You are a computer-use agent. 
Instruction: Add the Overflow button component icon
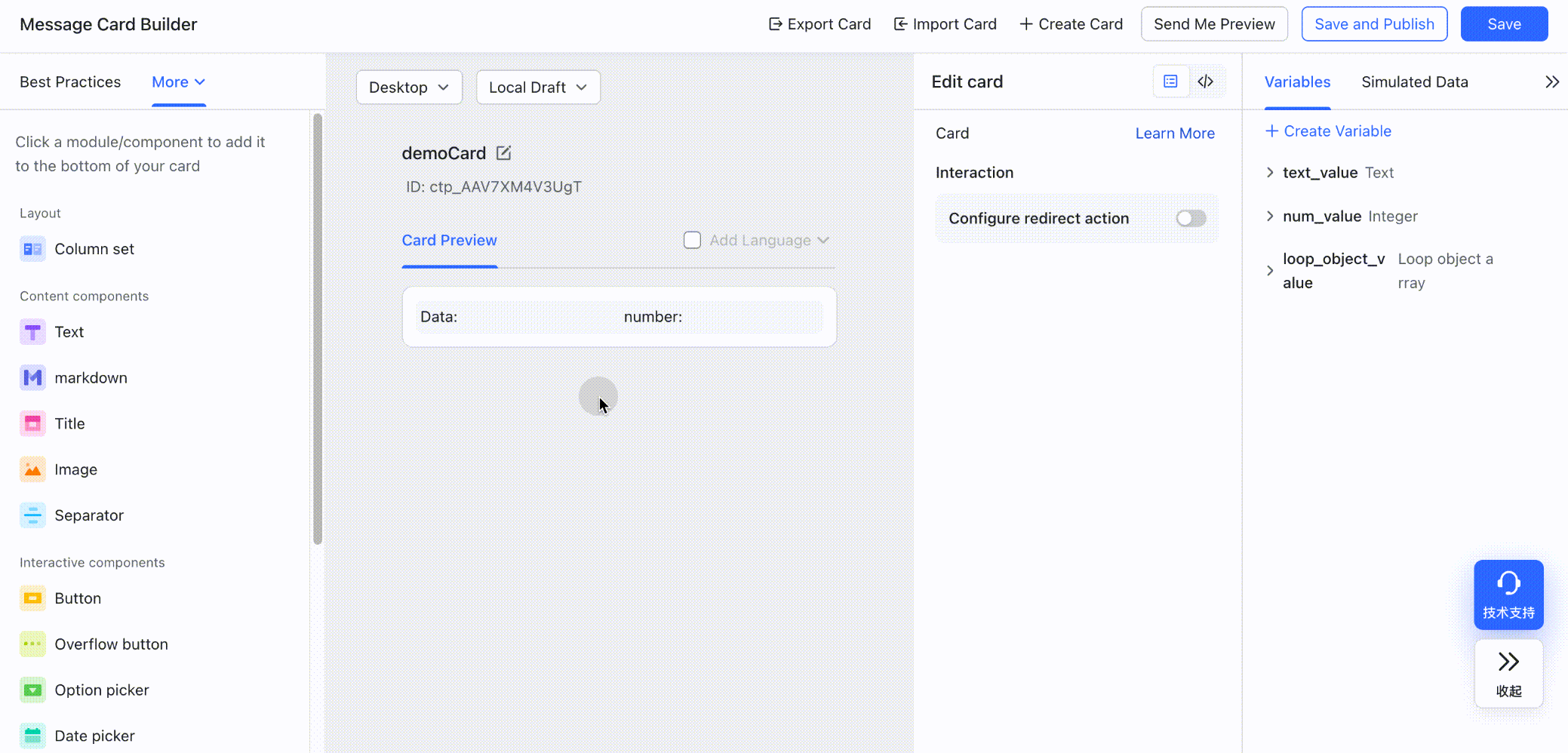(x=32, y=644)
